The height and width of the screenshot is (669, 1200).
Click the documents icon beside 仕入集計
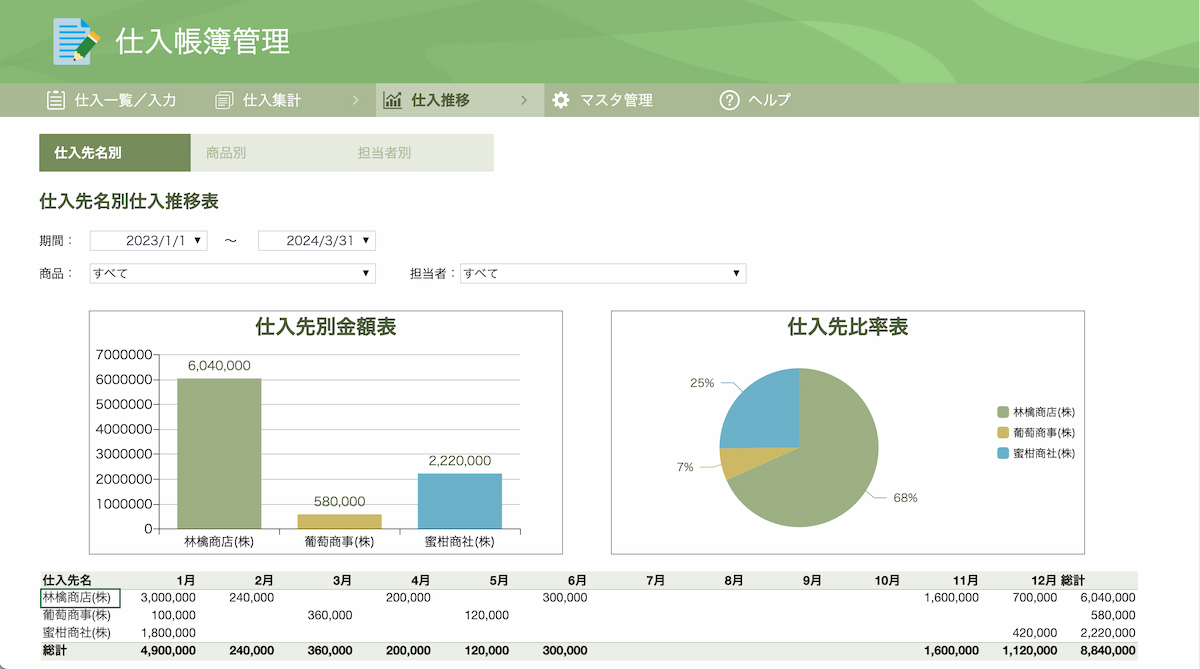click(224, 100)
